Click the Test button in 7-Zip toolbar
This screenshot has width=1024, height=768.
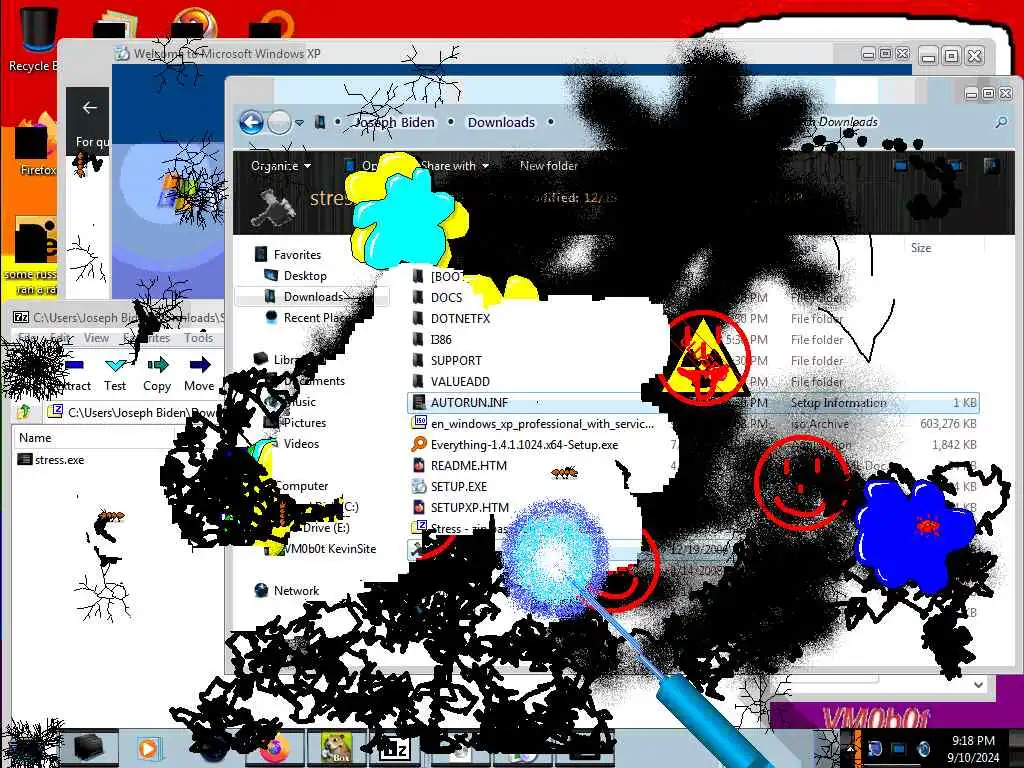coord(115,374)
